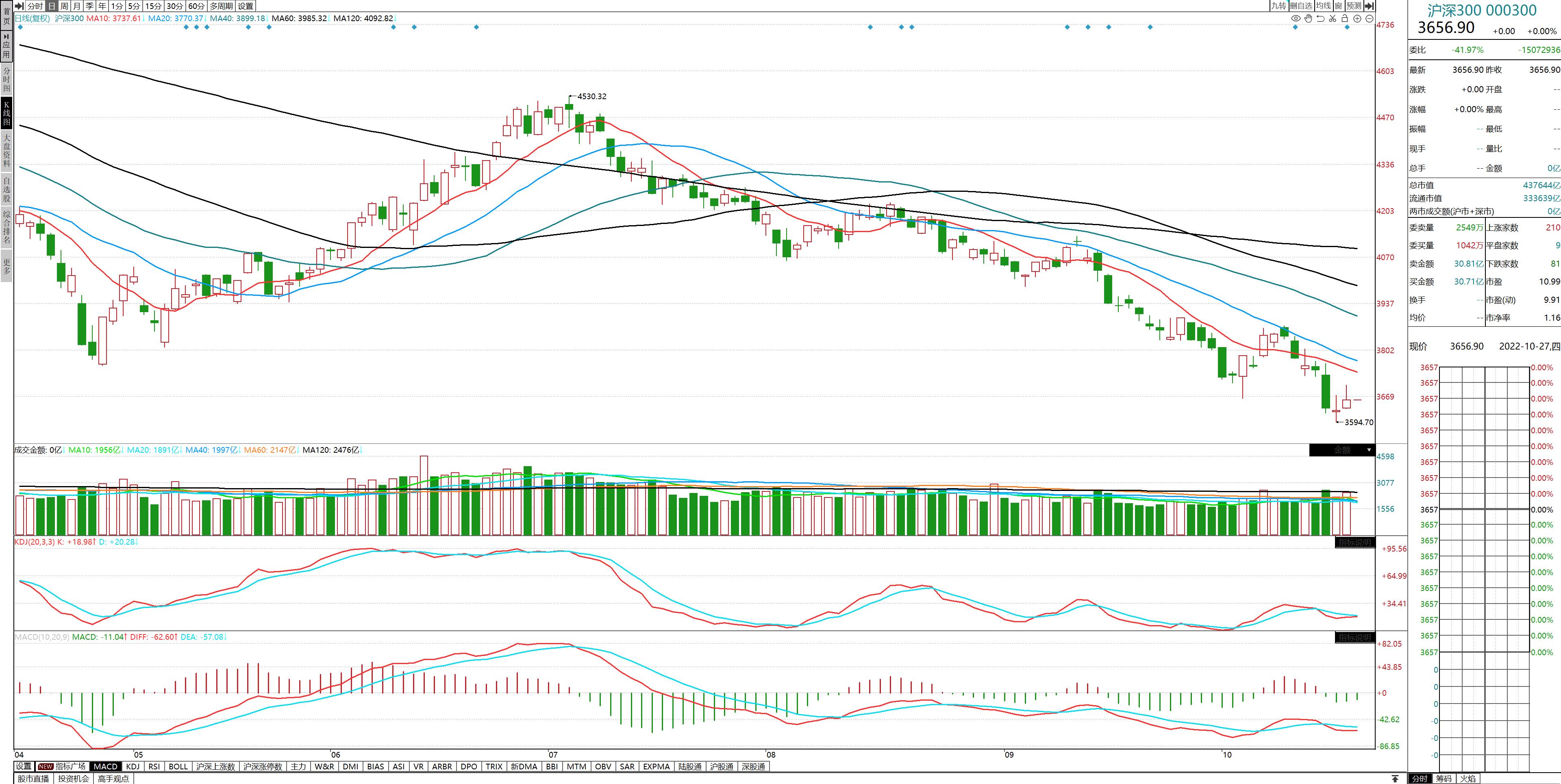
Task: Select the scissors cut tool
Action: pyautogui.click(x=1333, y=18)
